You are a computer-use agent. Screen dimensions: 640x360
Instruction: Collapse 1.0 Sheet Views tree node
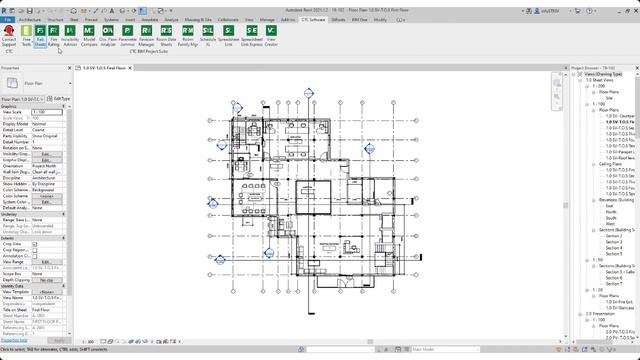click(x=580, y=80)
